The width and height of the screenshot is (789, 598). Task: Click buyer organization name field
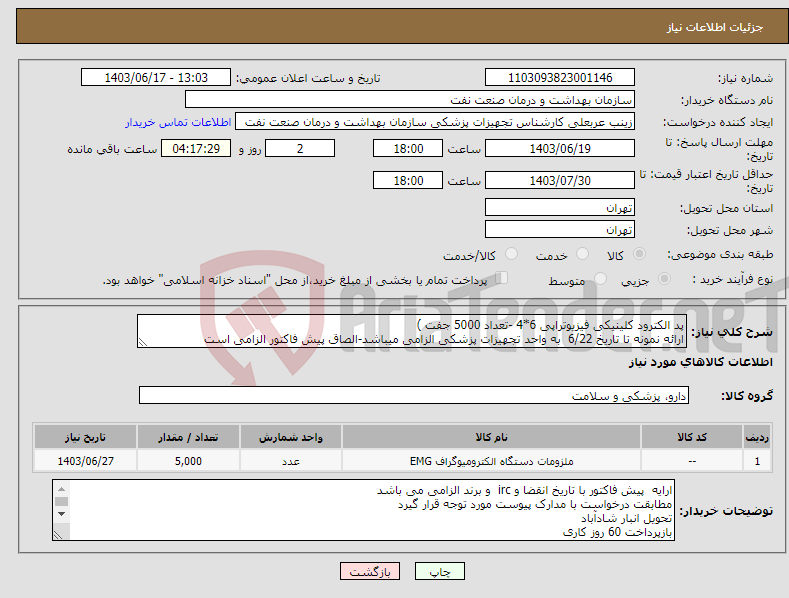[x=410, y=100]
